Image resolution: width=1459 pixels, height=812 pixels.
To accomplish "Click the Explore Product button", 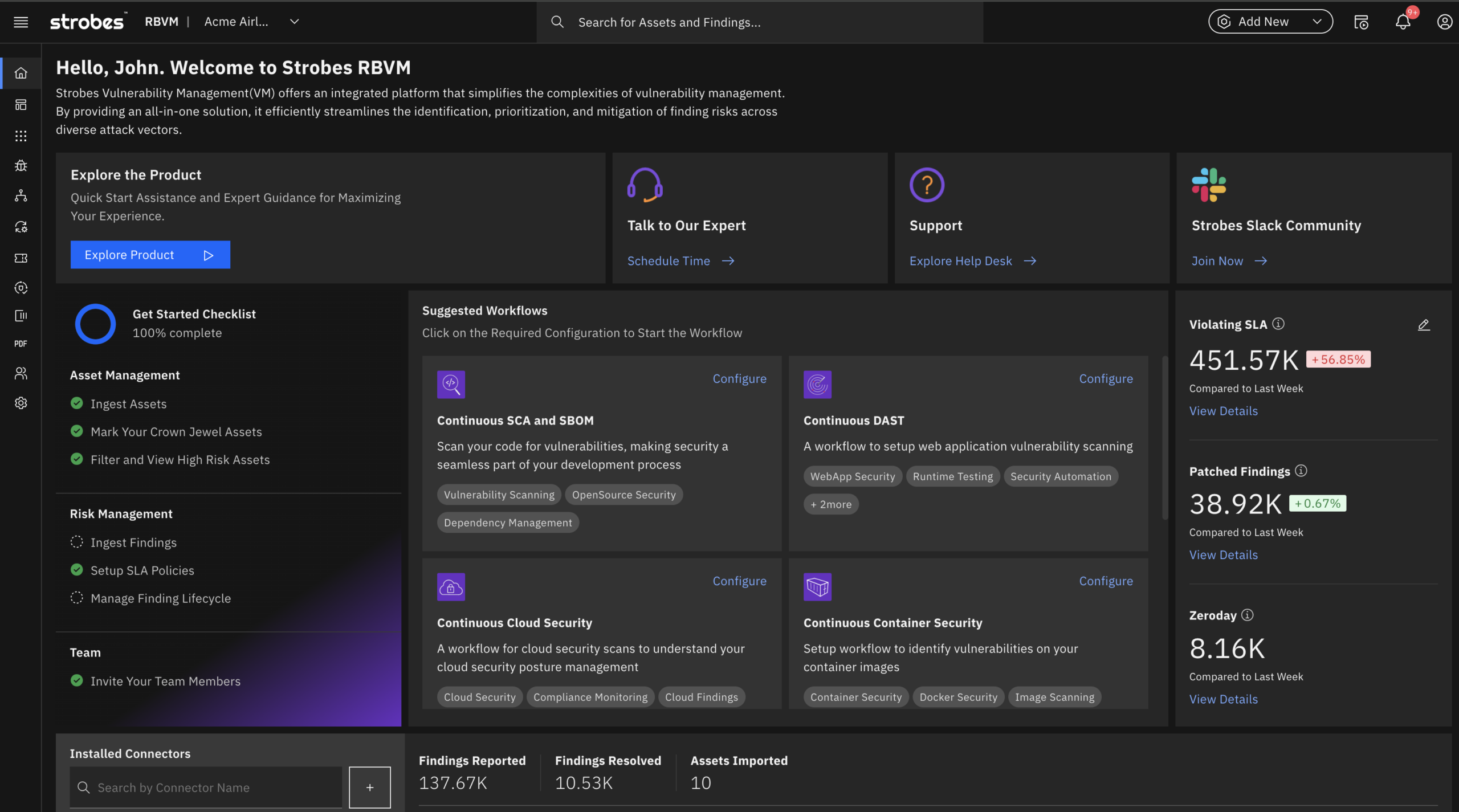I will coord(150,255).
